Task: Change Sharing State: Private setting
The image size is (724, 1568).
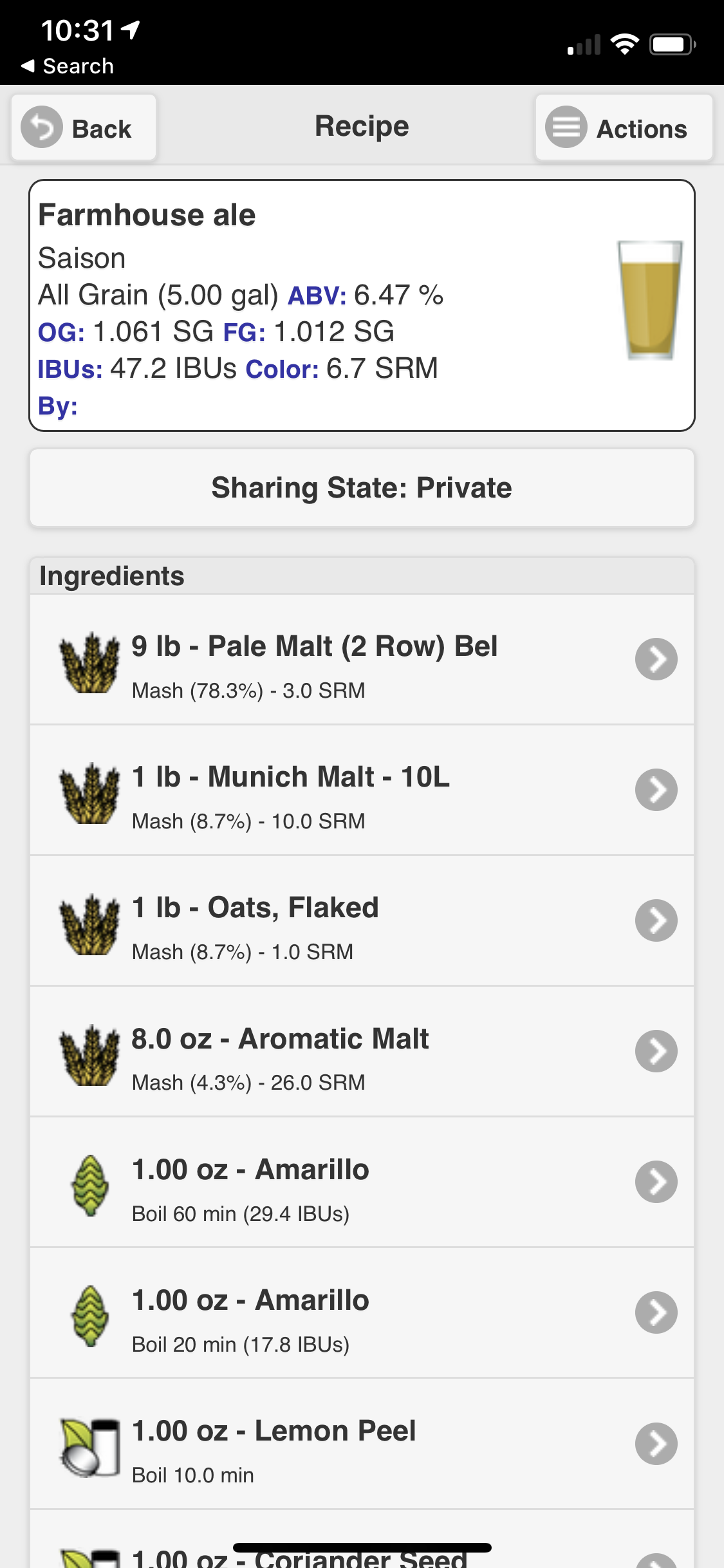Action: (x=362, y=488)
